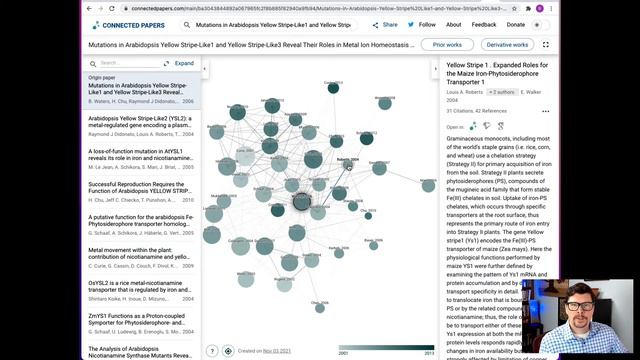Click the magnifier icon in header search
640x360 pixels.
click(x=187, y=25)
